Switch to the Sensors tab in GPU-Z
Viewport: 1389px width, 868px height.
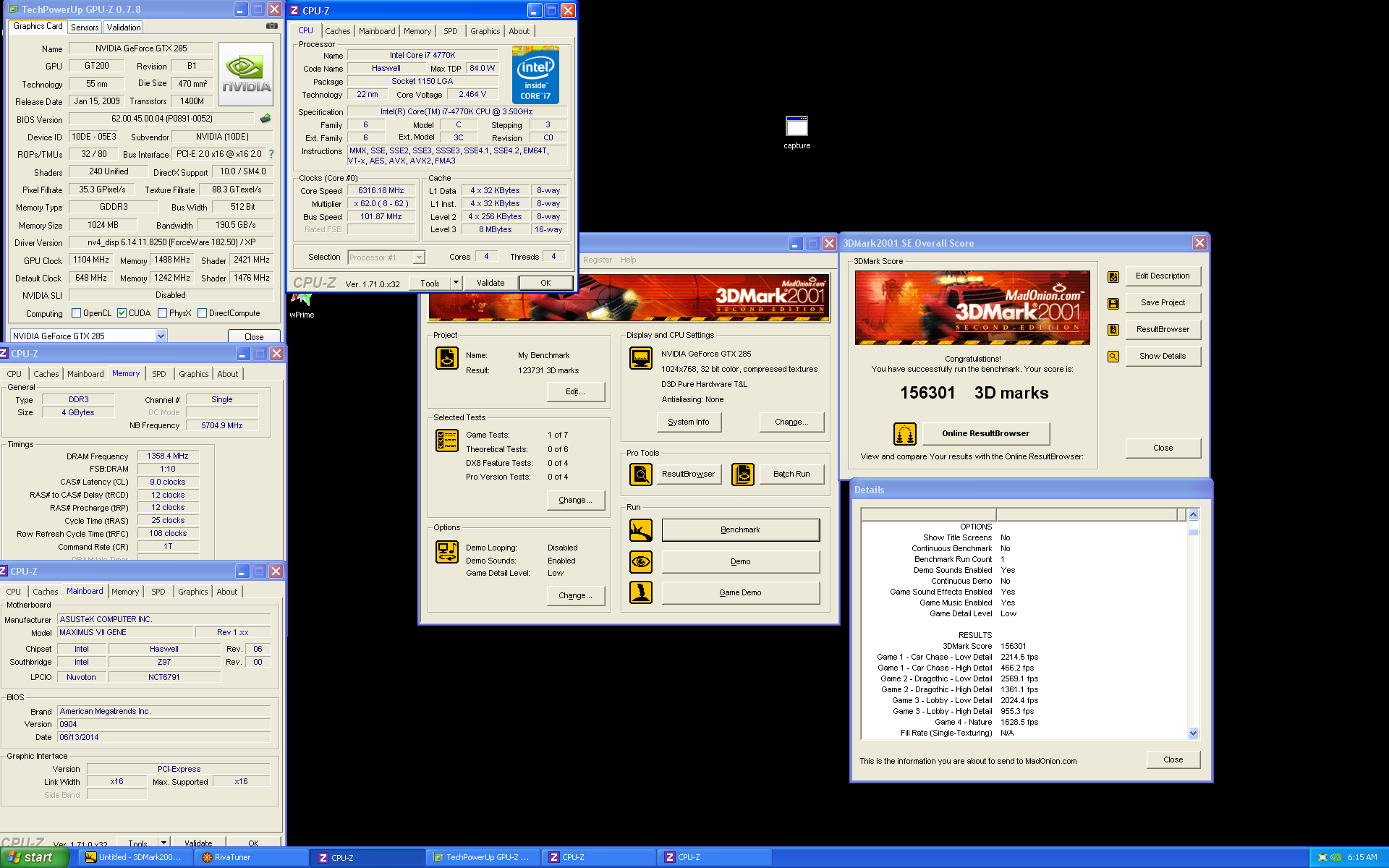coord(85,27)
